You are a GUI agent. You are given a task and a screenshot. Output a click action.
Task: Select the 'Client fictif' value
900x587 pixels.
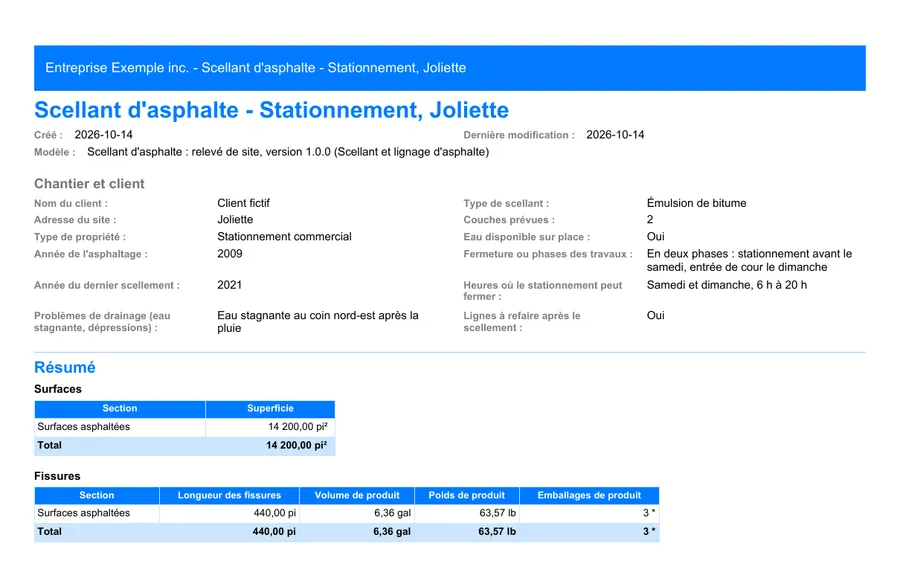click(243, 203)
